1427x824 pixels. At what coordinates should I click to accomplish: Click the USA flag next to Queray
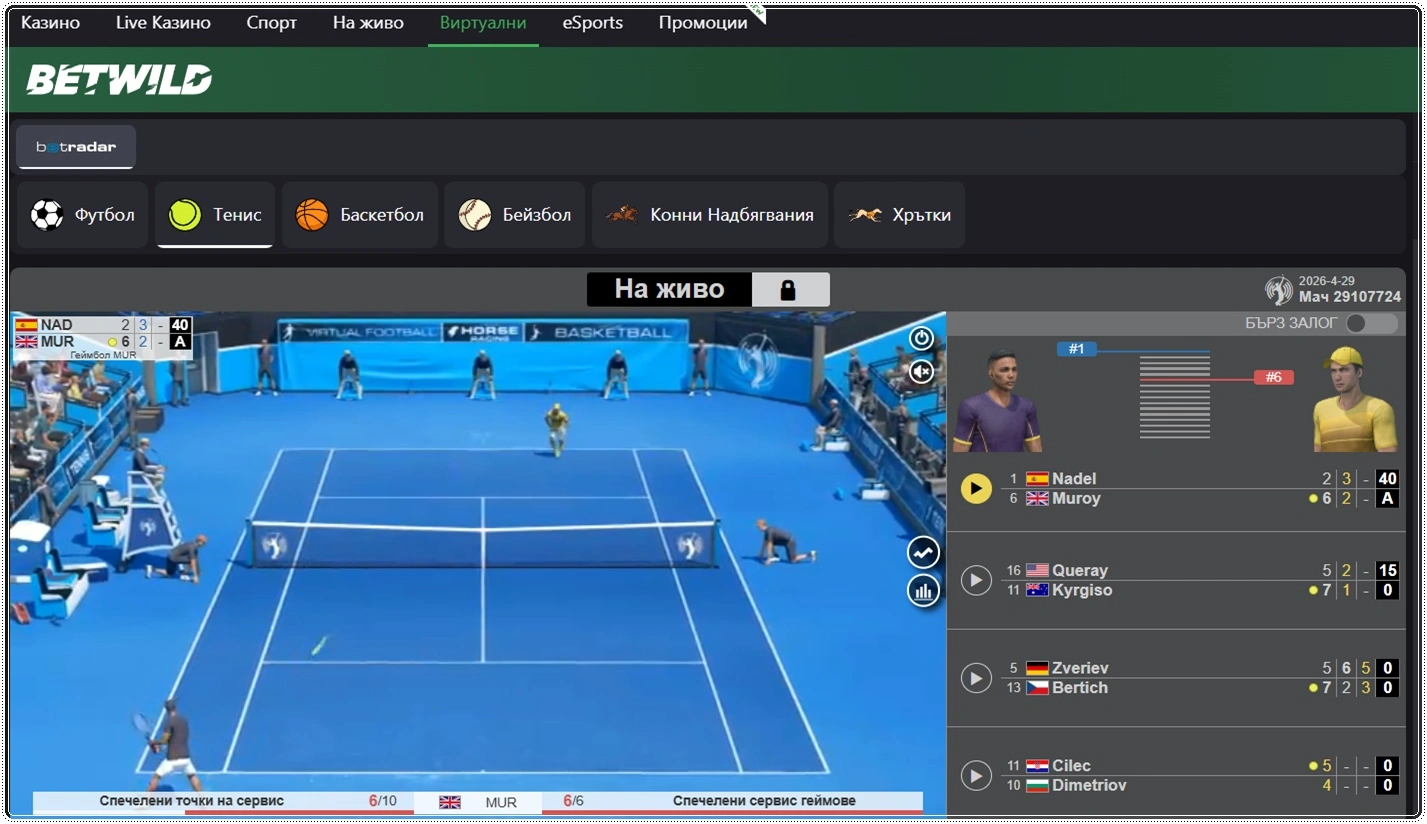tap(1037, 571)
